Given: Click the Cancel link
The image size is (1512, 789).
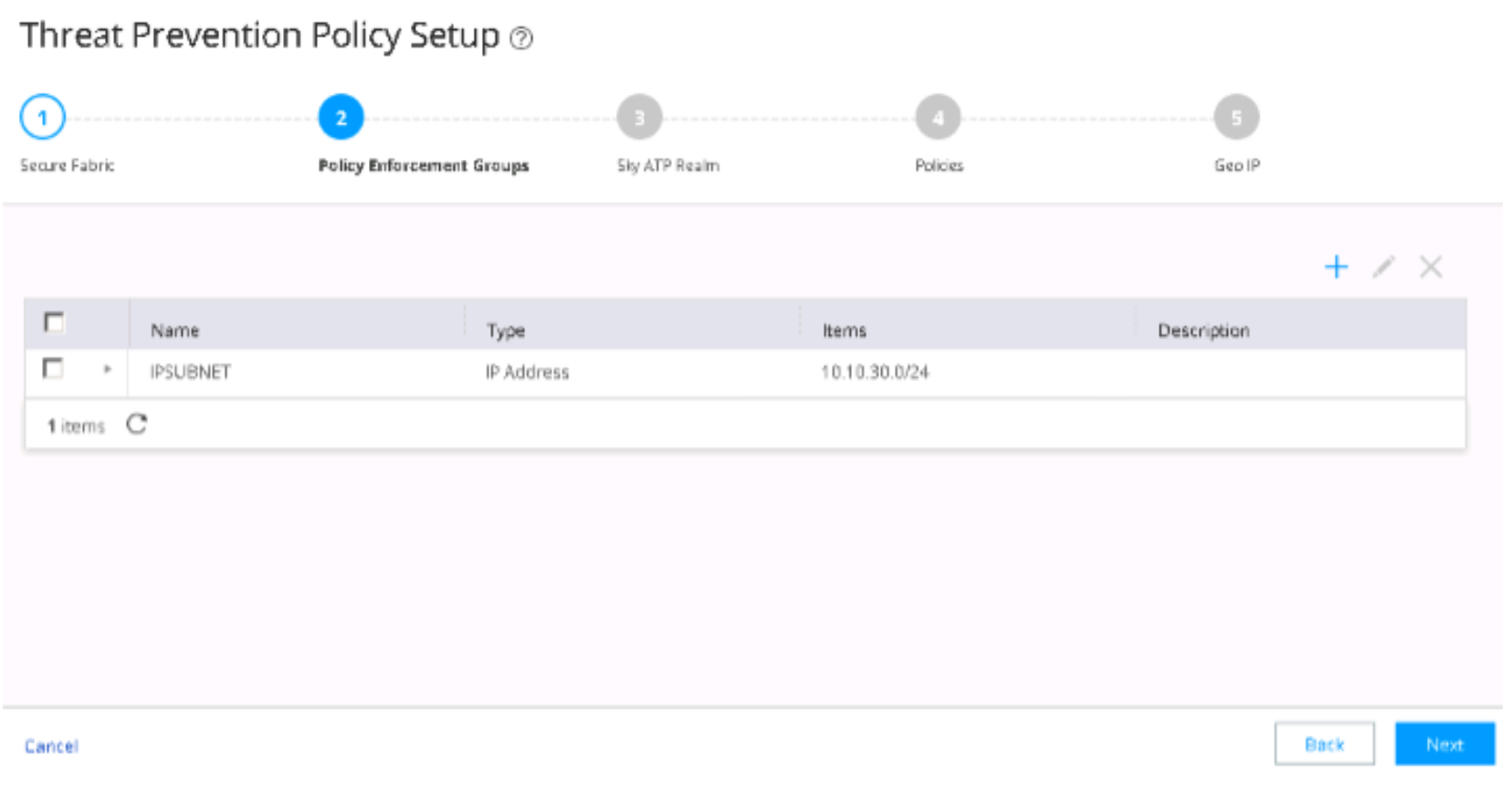Looking at the screenshot, I should 51,746.
